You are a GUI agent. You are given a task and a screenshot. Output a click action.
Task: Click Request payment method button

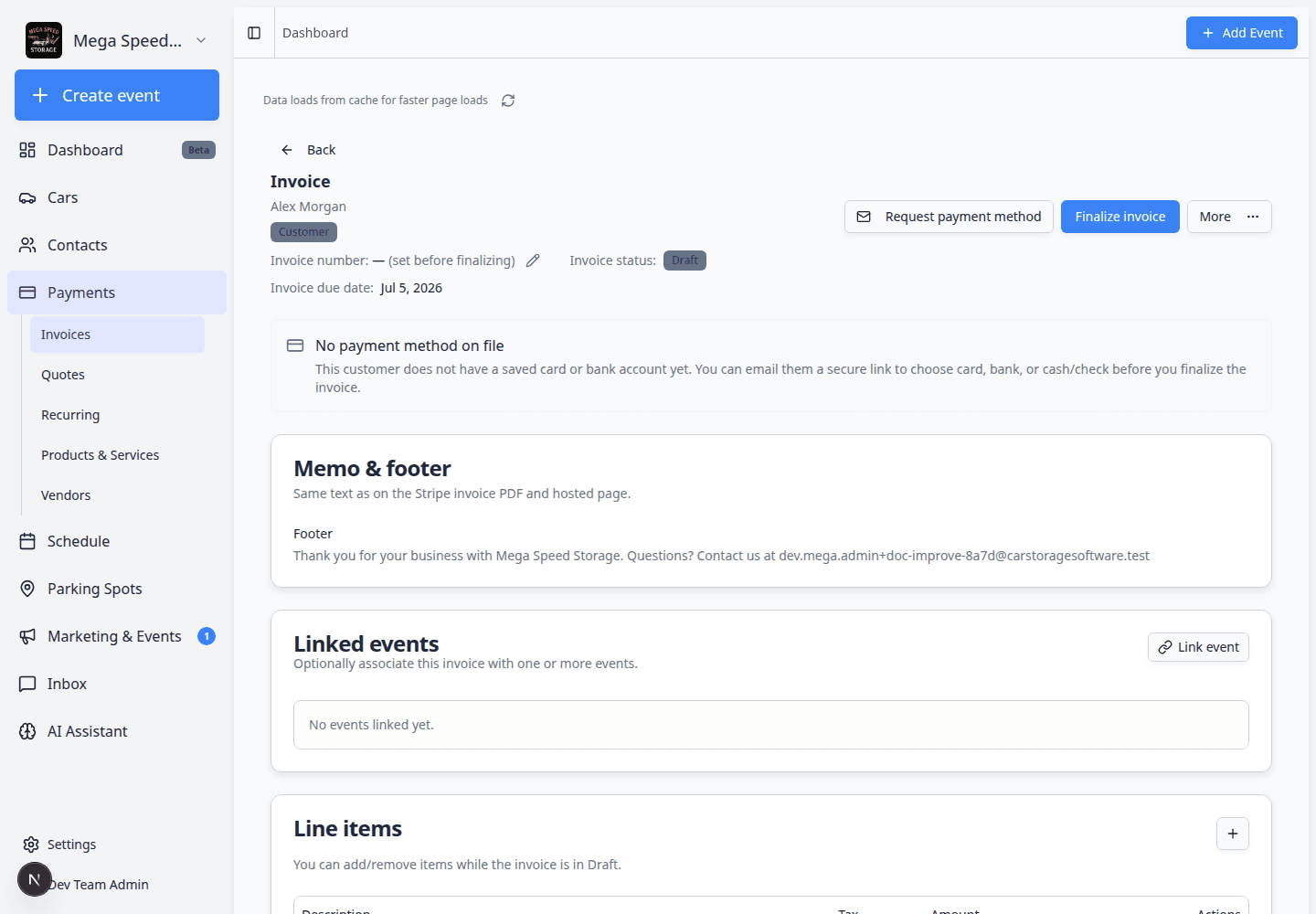coord(949,217)
